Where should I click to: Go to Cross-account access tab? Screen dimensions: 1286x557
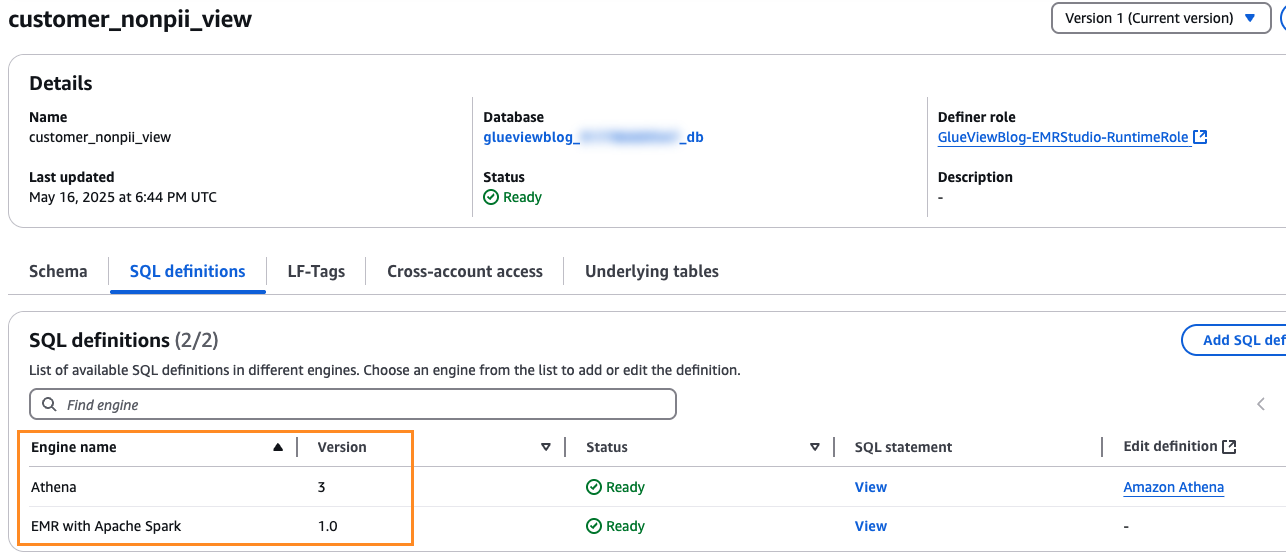tap(465, 271)
